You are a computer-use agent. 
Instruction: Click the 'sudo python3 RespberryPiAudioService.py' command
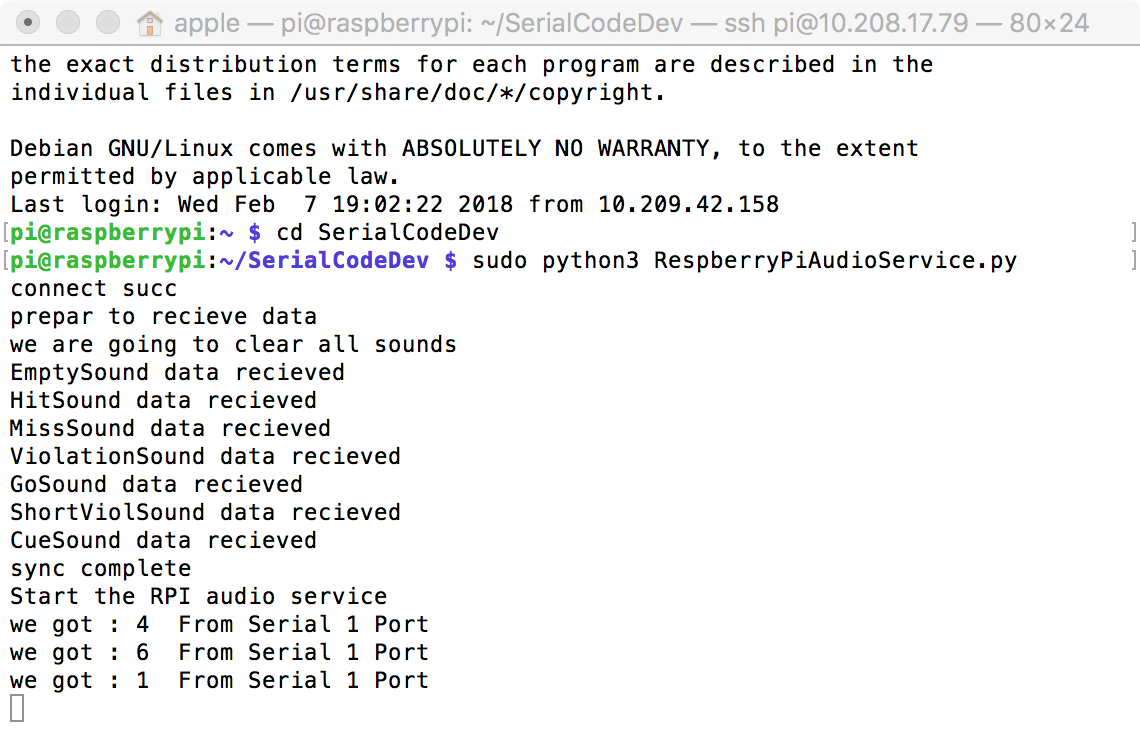(744, 261)
